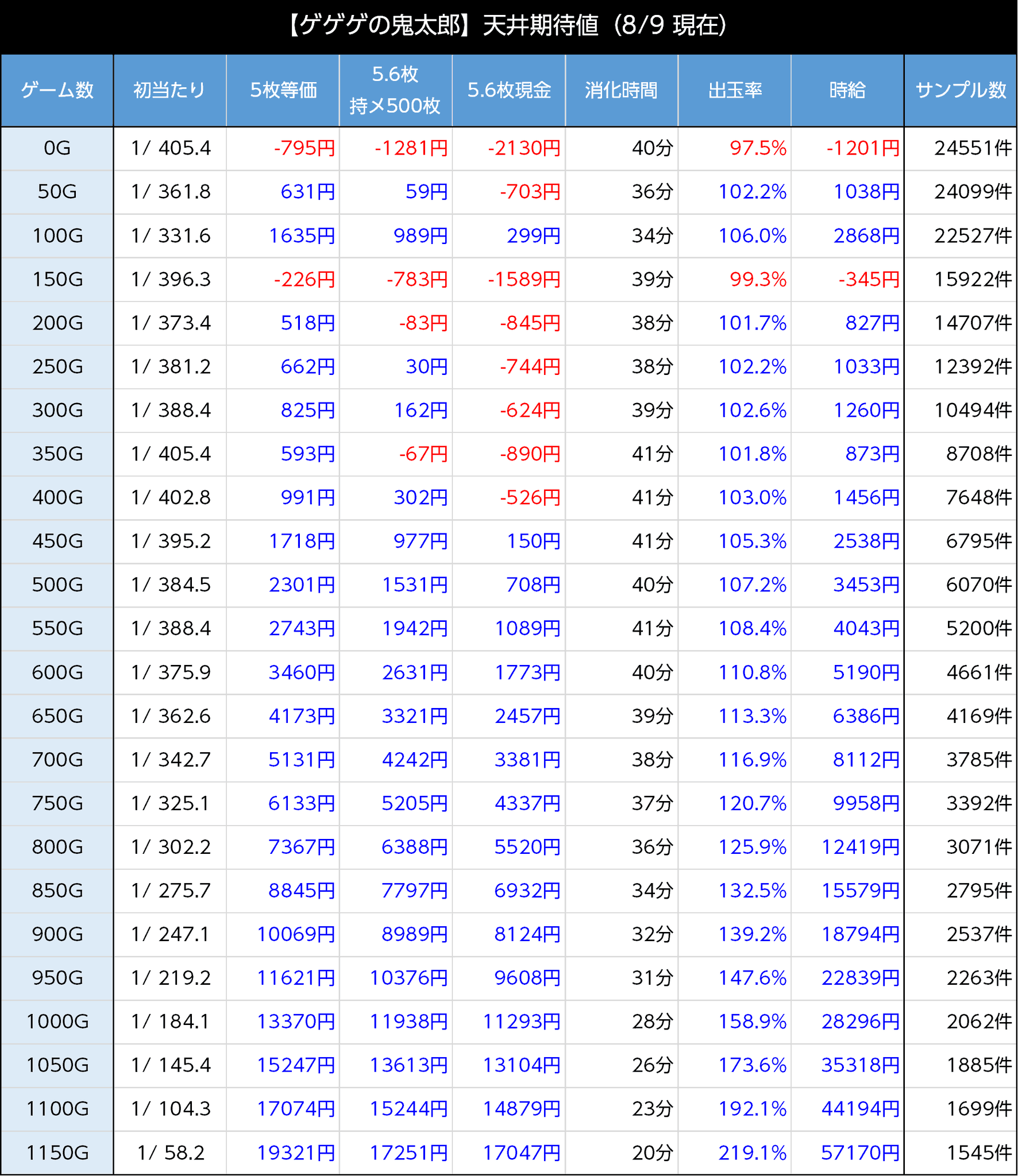Viewport: 1018px width, 1176px height.
Task: Click the 消化時間 column header
Action: pyautogui.click(x=622, y=90)
